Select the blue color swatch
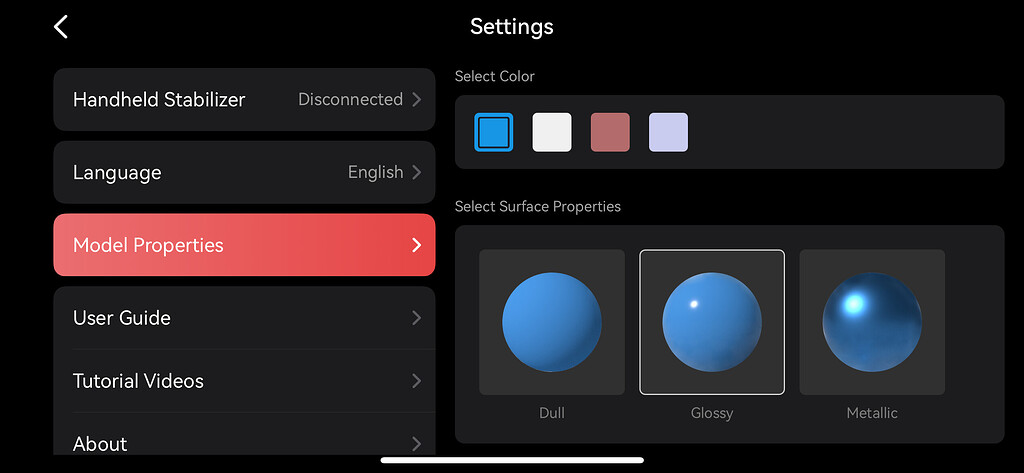This screenshot has height=473, width=1024. 494,132
